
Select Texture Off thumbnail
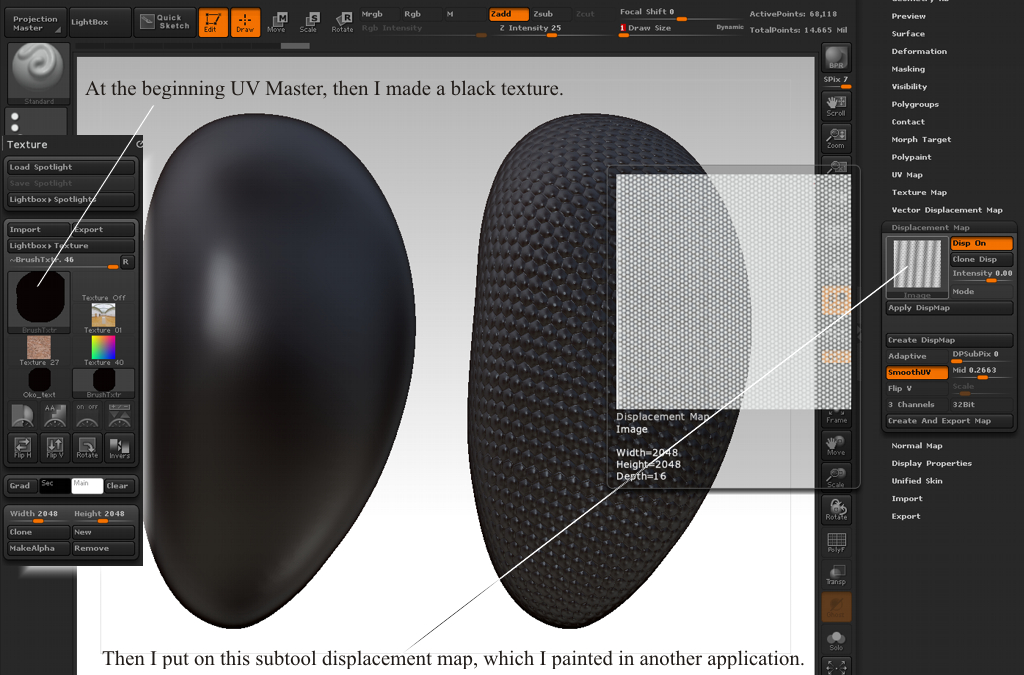103,288
